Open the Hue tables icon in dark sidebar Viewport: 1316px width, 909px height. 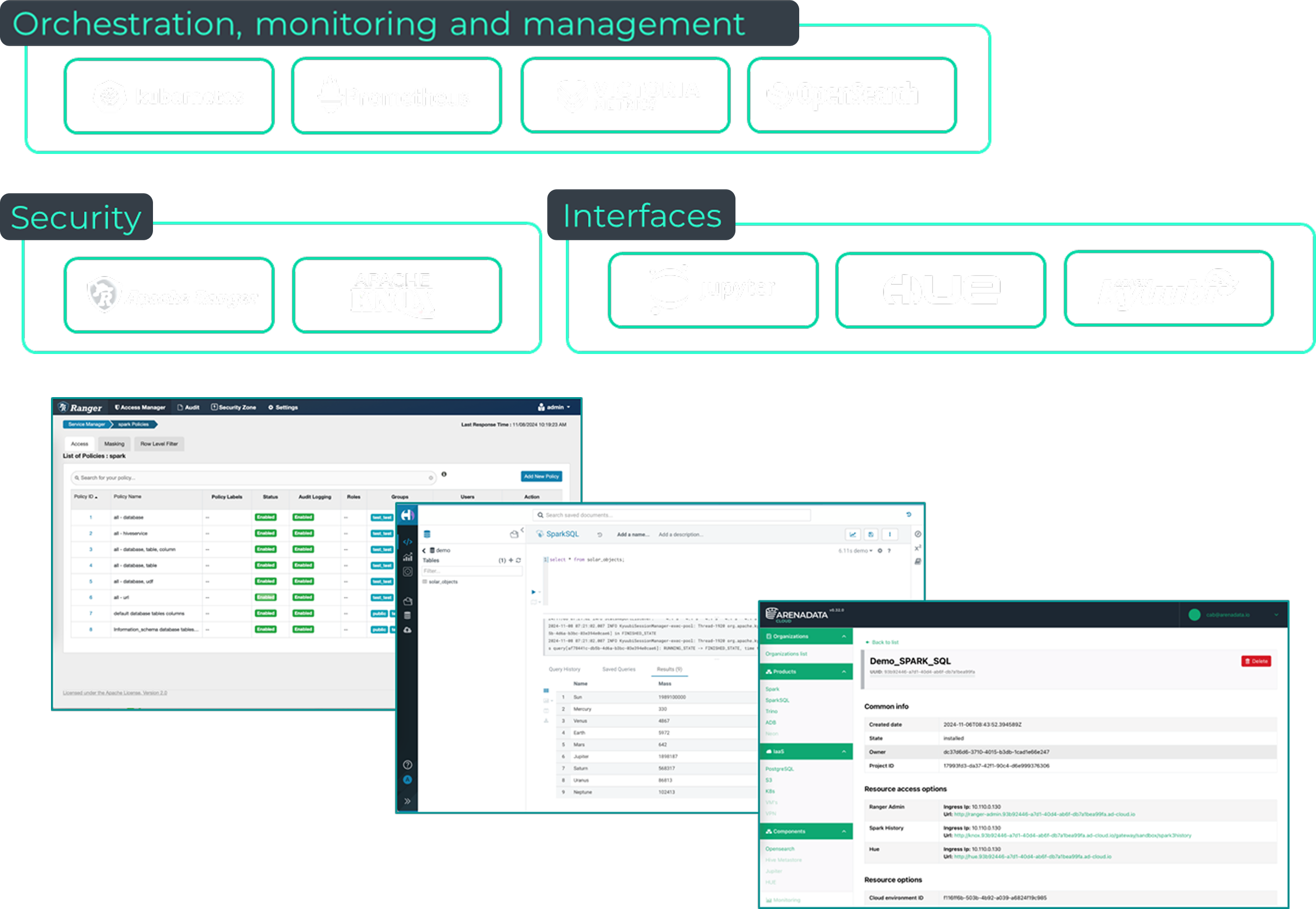click(x=408, y=615)
